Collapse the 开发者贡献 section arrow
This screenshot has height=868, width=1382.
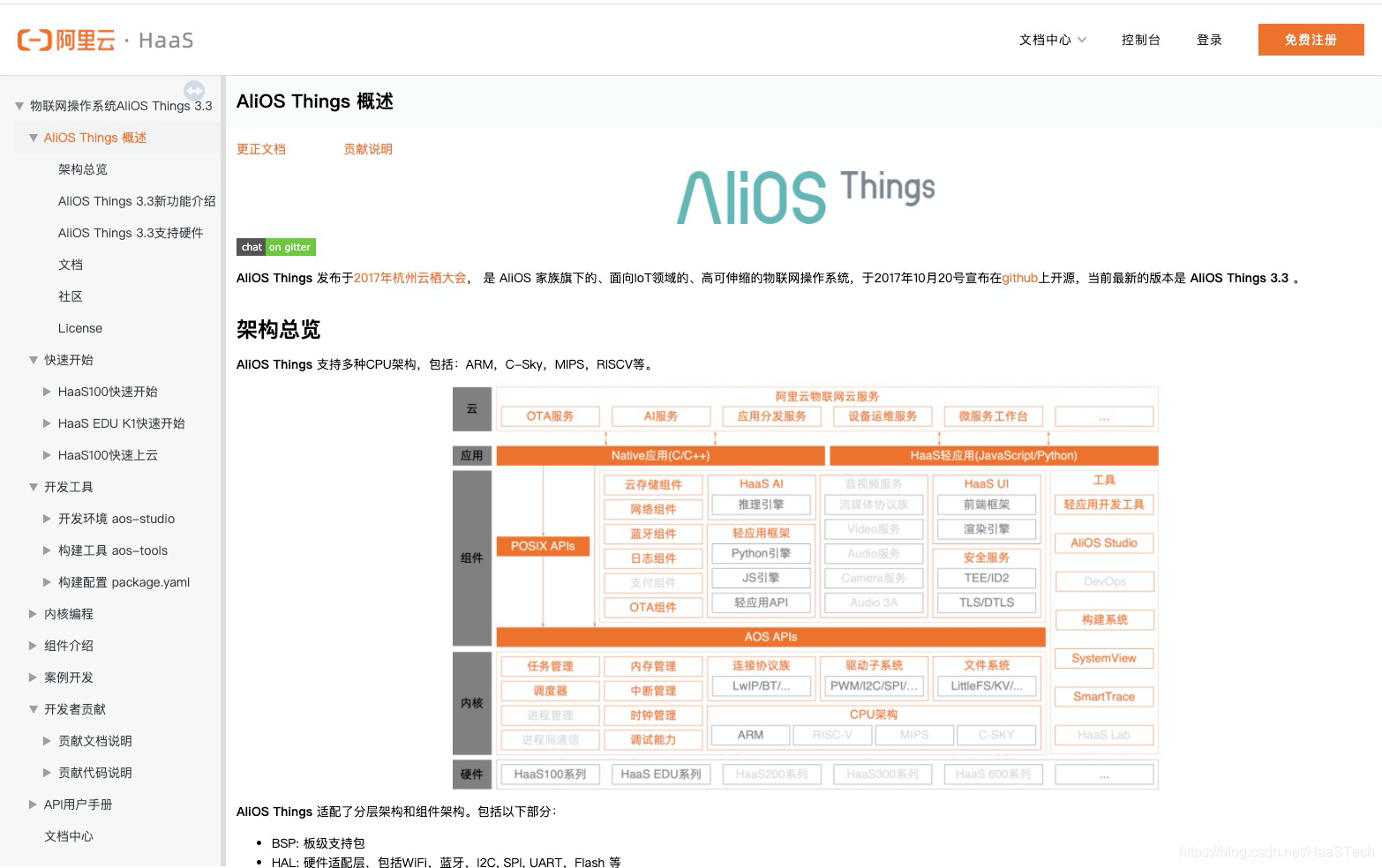(34, 709)
